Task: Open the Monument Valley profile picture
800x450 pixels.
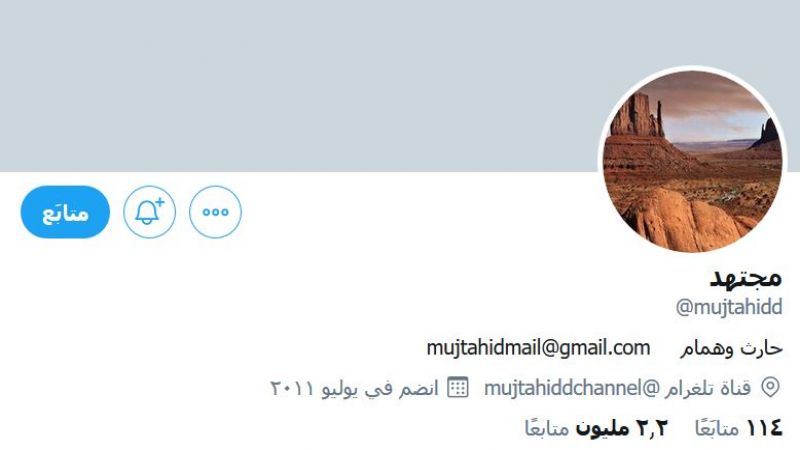Action: (x=692, y=161)
